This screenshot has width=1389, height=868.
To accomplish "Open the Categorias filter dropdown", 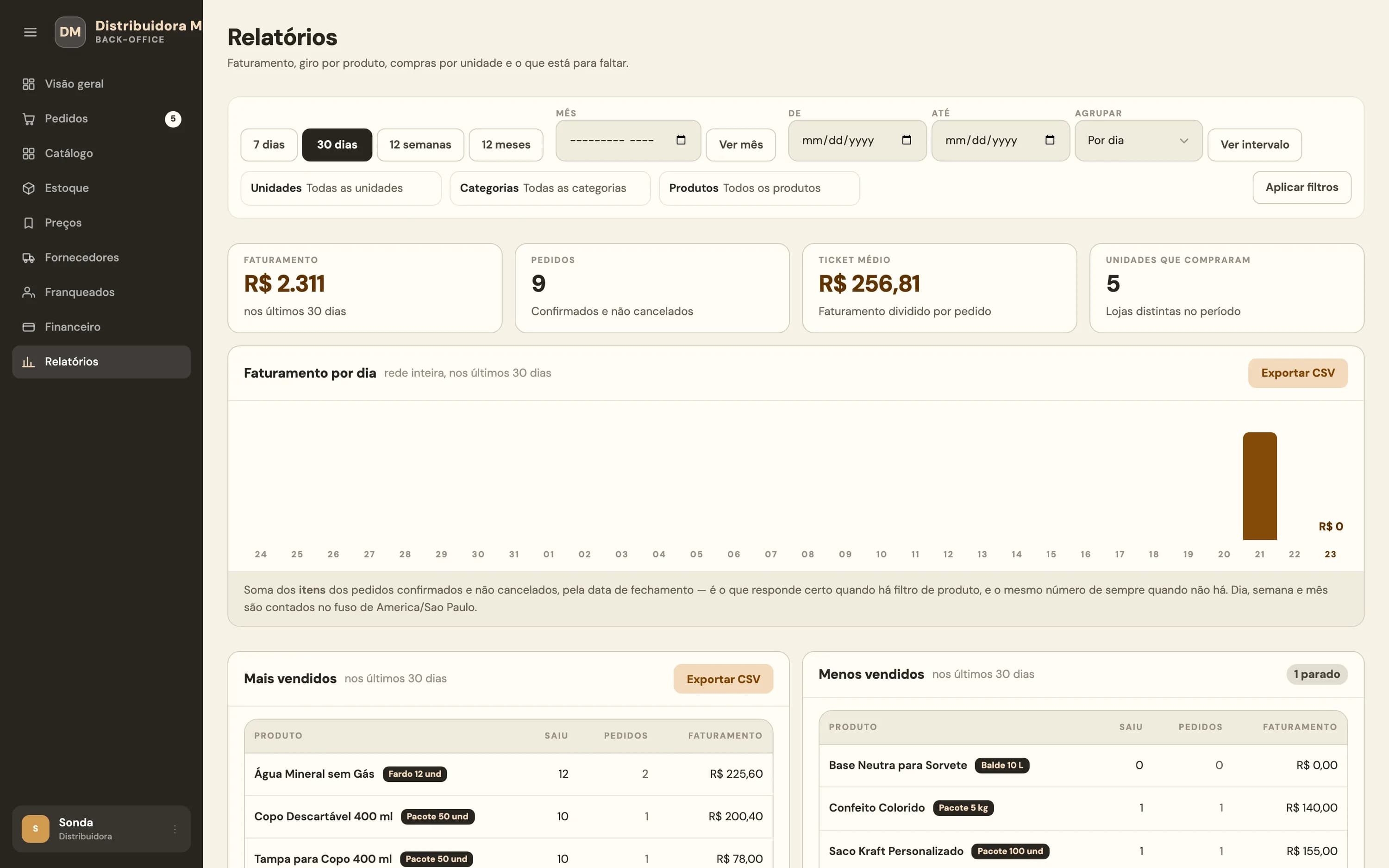I will (x=550, y=188).
